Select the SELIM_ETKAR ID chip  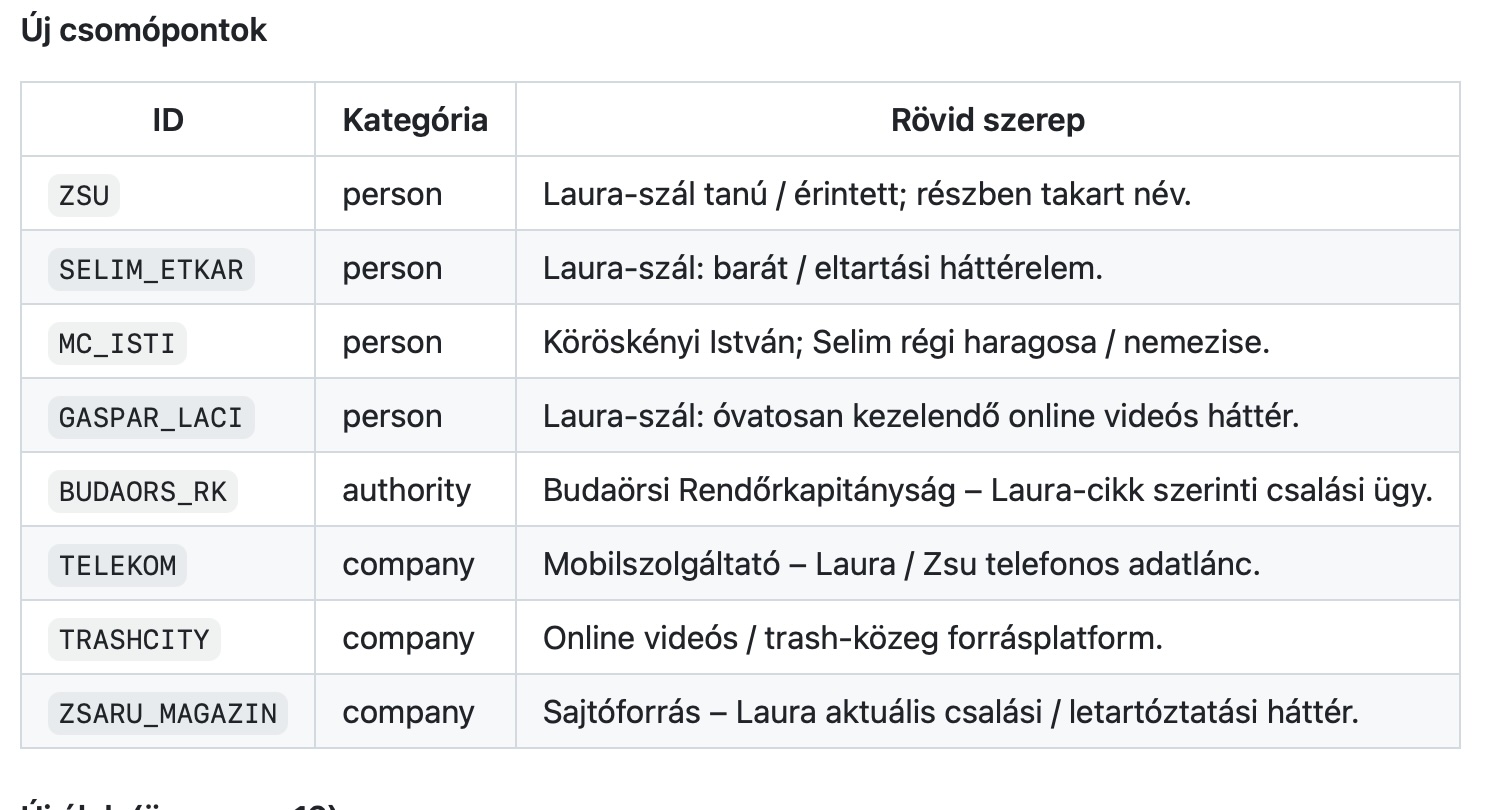(151, 269)
